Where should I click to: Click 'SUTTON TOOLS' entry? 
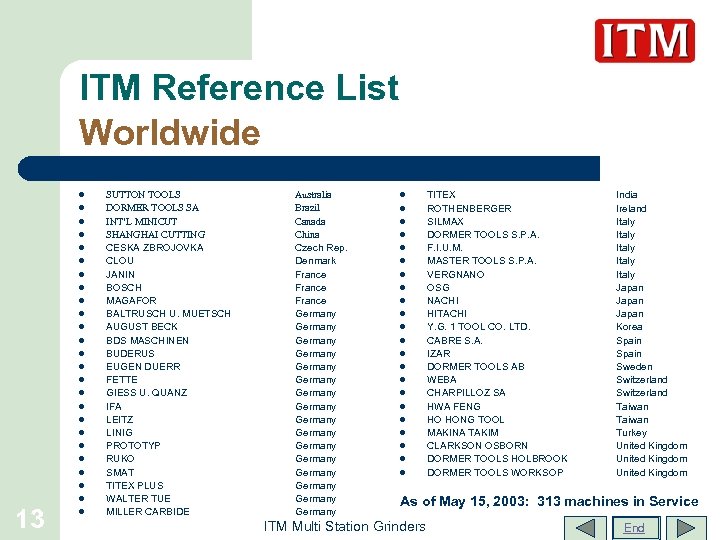pos(143,195)
